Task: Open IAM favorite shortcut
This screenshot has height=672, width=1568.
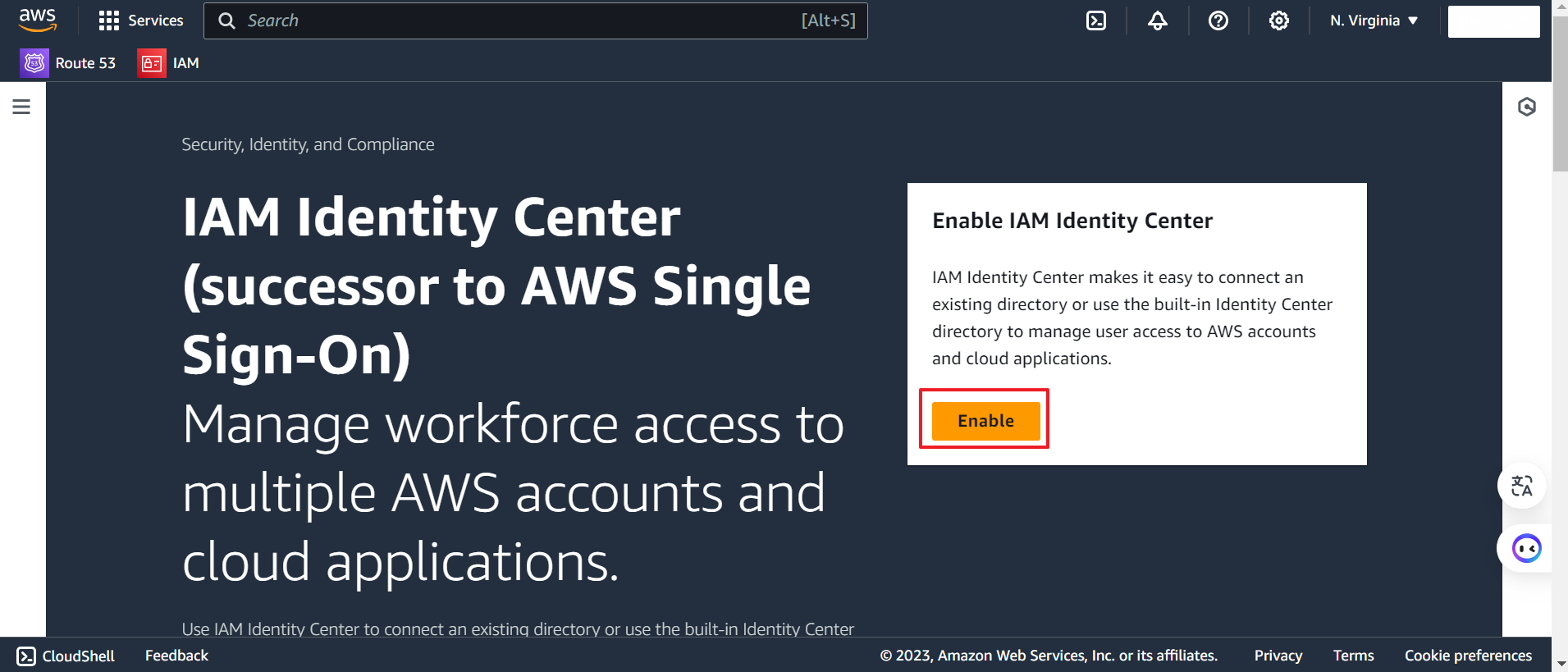Action: click(x=168, y=63)
